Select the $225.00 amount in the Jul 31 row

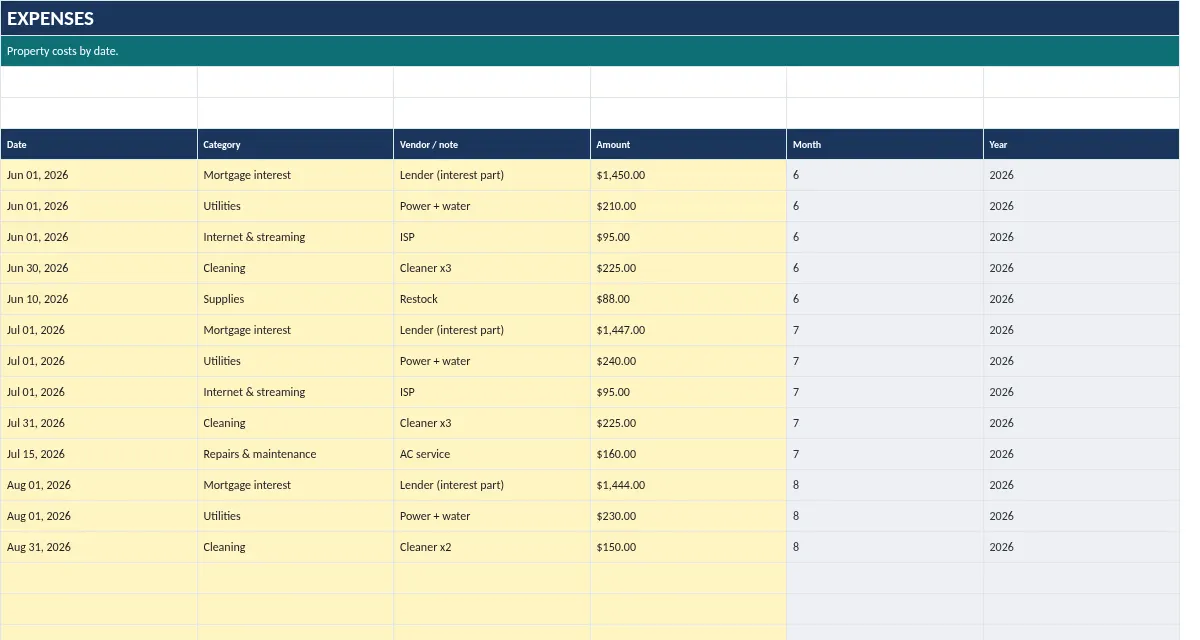tap(688, 423)
